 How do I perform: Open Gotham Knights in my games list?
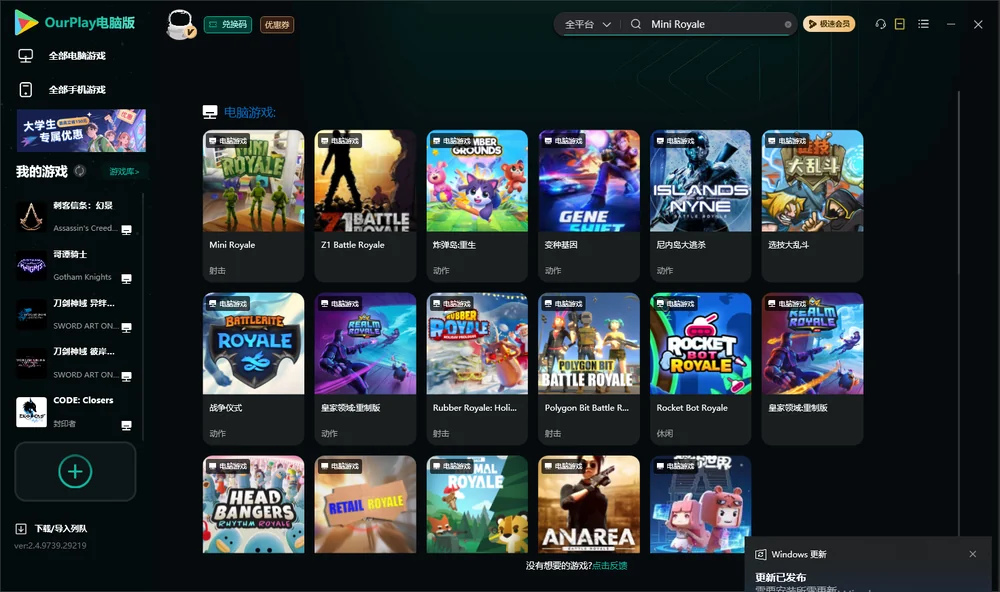[x=74, y=265]
